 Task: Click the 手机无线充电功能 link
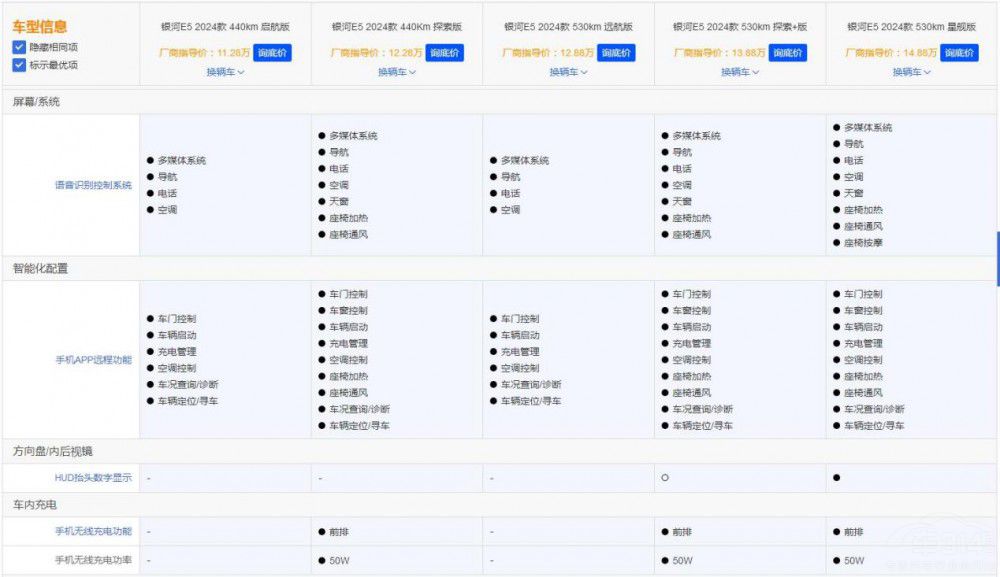[x=93, y=531]
